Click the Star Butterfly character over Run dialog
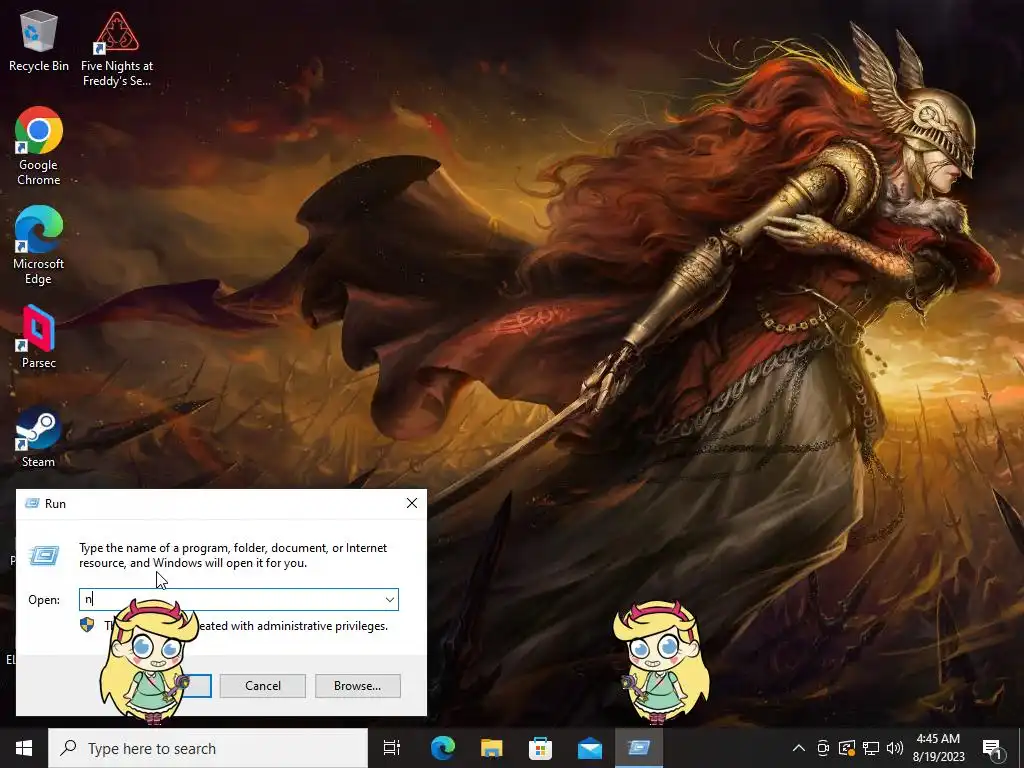1024x768 pixels. coord(149,662)
